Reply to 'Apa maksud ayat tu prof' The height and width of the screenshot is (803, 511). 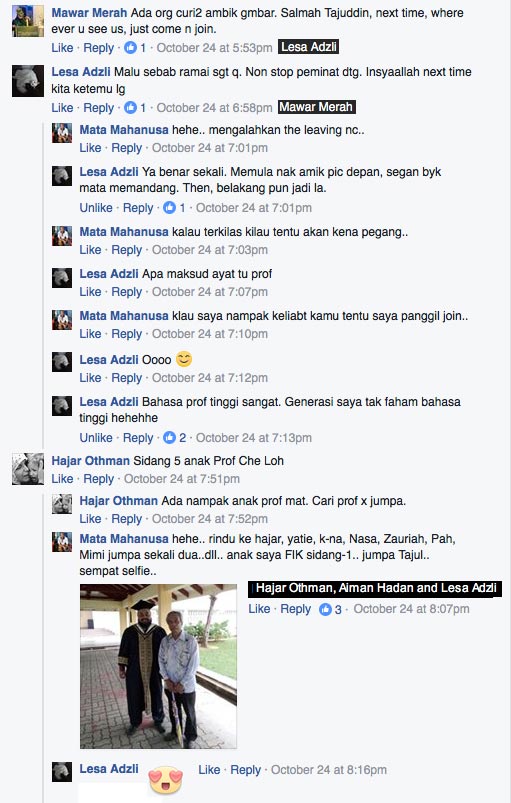126,292
